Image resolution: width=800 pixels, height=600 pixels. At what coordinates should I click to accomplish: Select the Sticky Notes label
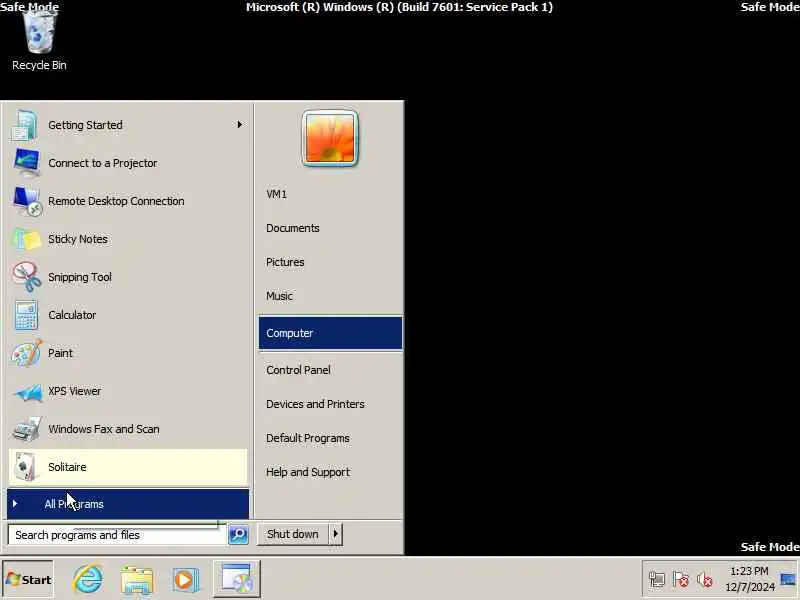tap(78, 239)
